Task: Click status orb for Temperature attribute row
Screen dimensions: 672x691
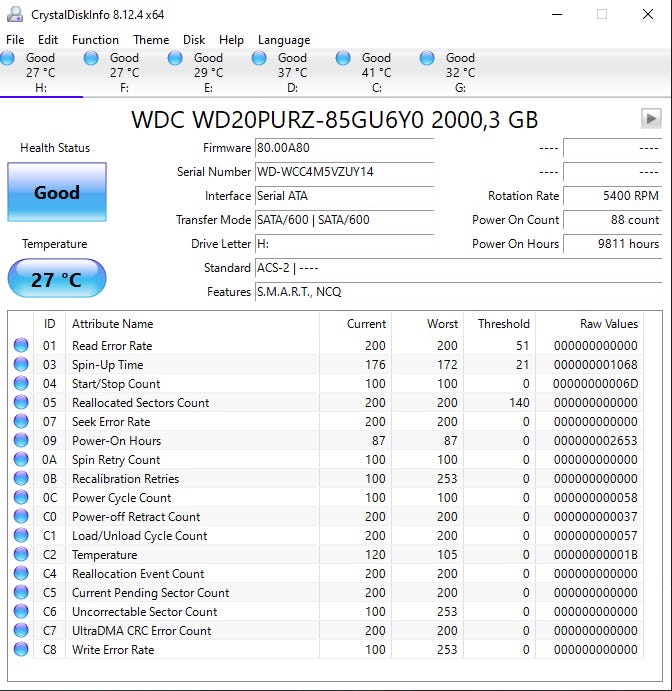Action: [21, 554]
